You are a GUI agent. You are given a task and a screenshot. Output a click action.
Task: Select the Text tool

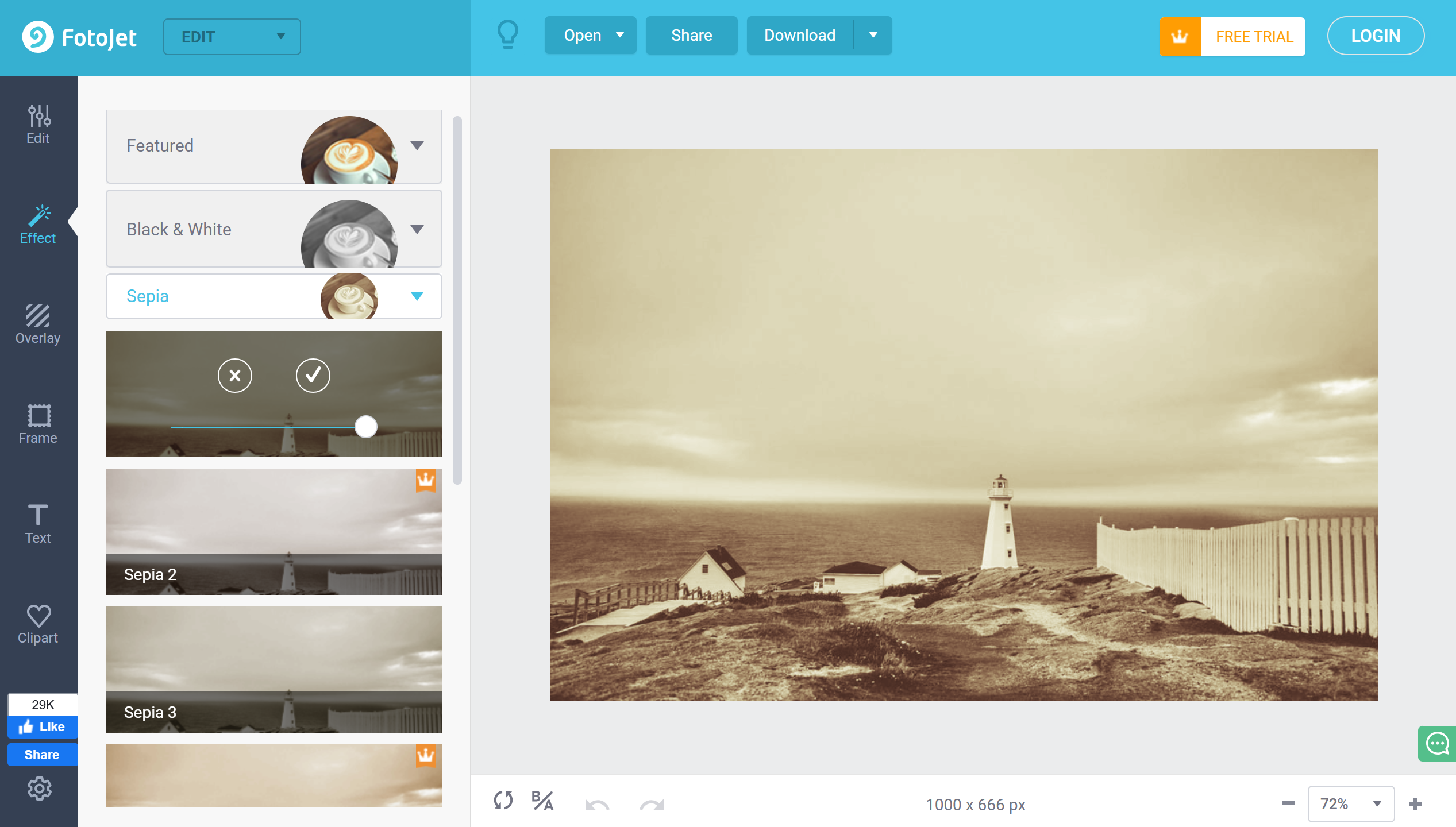[37, 523]
